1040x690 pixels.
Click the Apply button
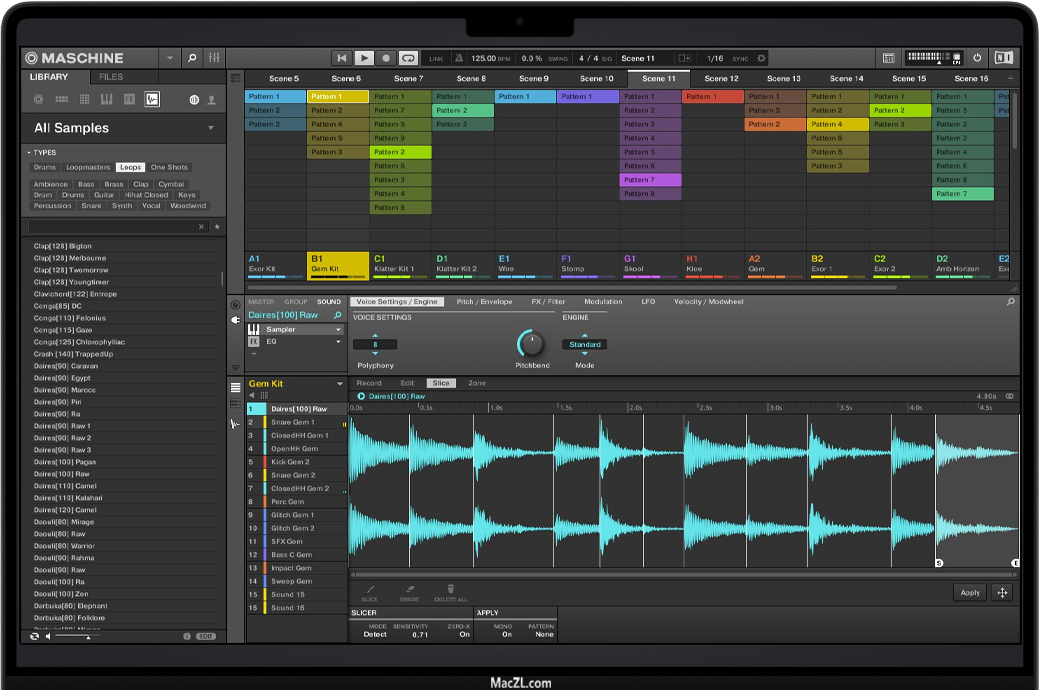[x=969, y=592]
